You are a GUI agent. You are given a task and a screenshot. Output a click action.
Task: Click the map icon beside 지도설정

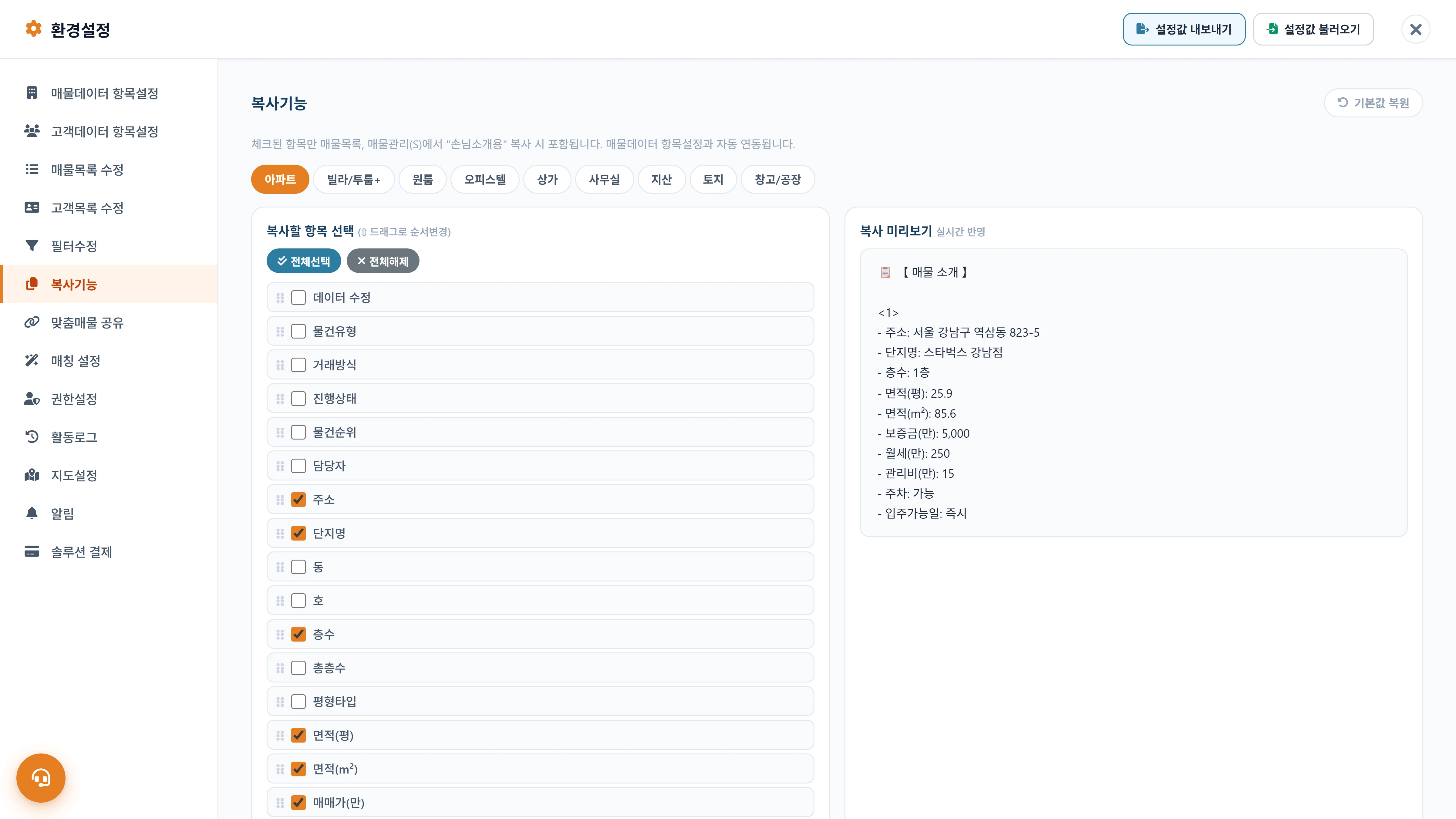(32, 475)
